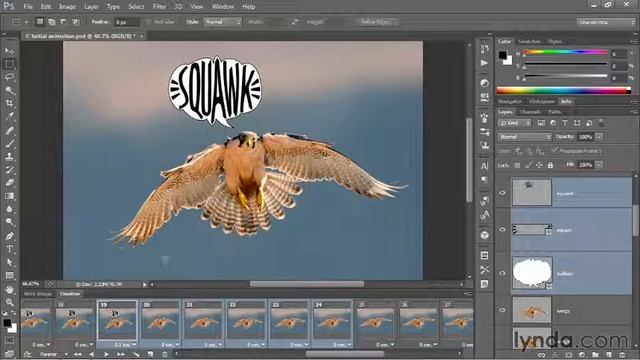This screenshot has width=640, height=360.
Task: Open the 3D panel cube icon
Action: click(x=484, y=235)
